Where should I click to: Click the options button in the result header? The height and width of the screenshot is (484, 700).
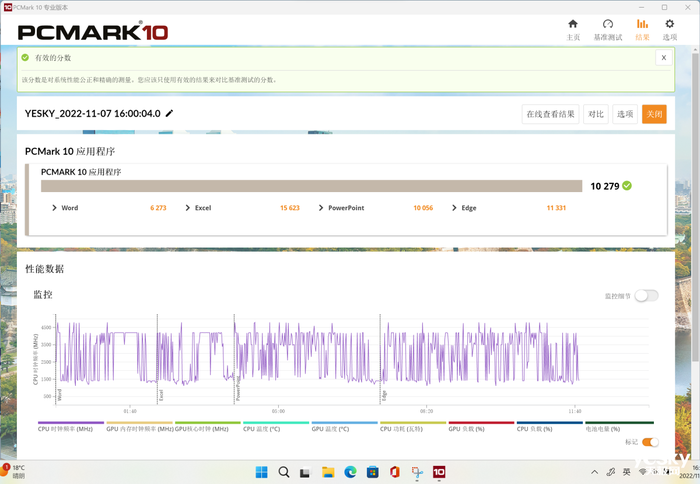click(625, 114)
